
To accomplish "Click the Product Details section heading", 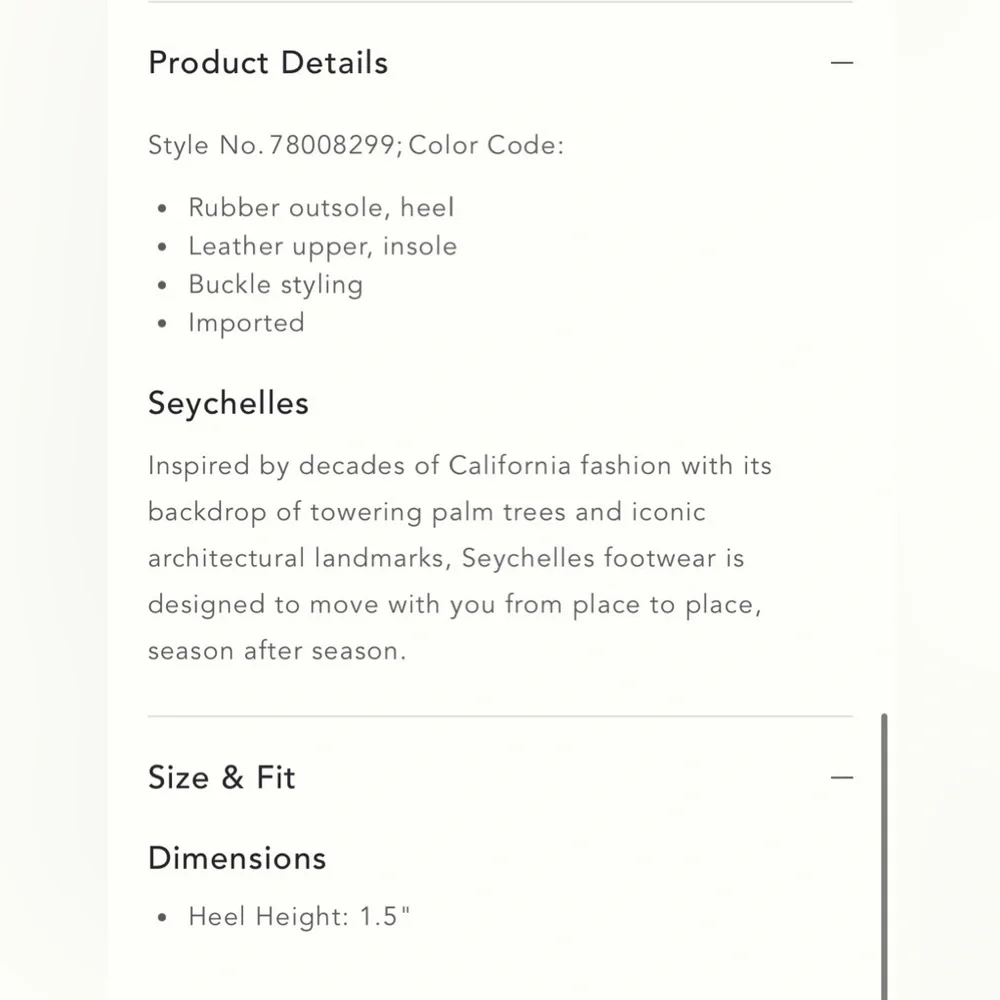I will point(268,62).
